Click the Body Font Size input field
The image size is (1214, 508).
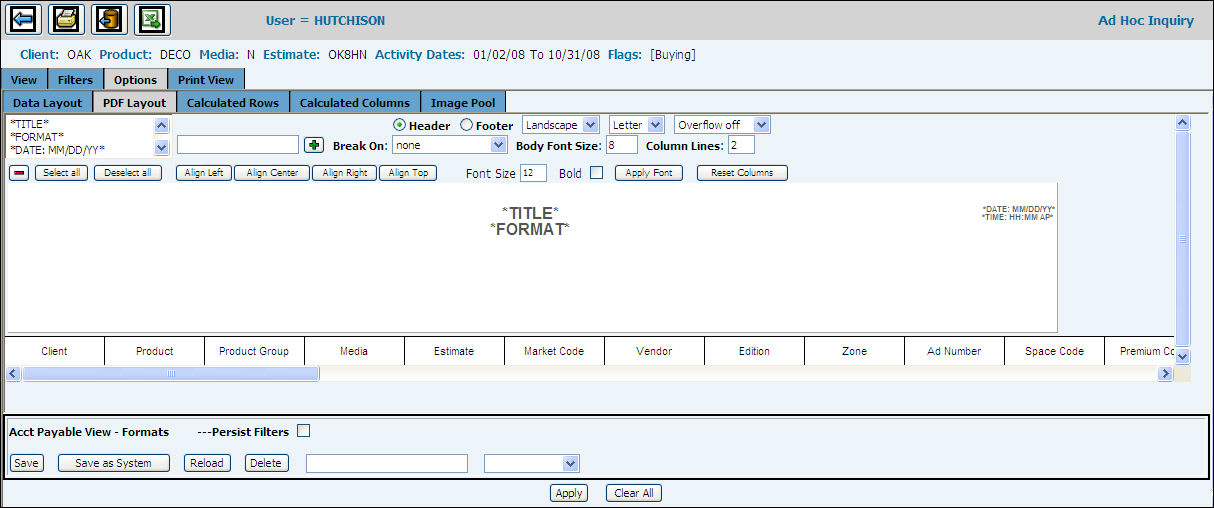(x=621, y=145)
